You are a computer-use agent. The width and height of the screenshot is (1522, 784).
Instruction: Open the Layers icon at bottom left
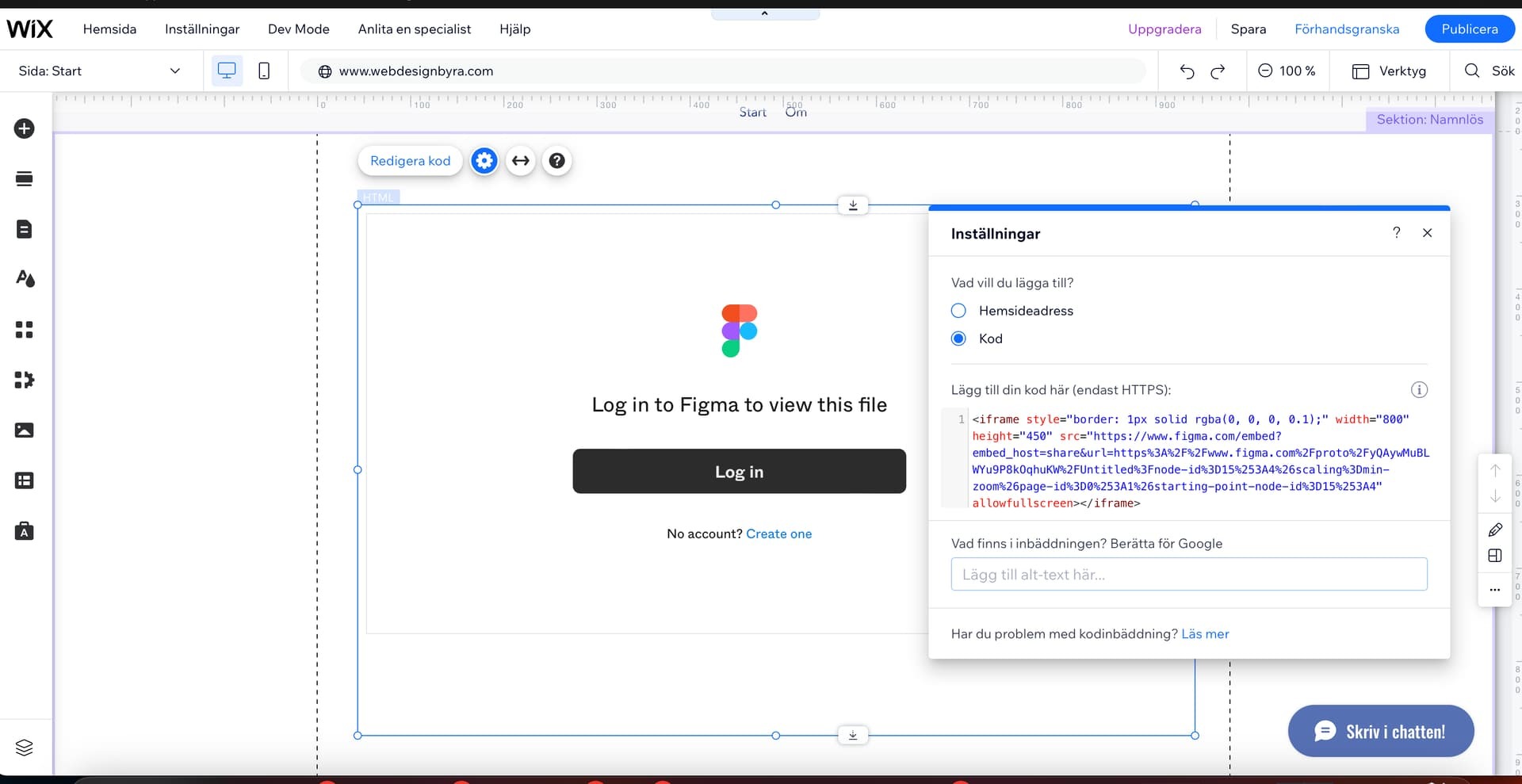tap(25, 748)
